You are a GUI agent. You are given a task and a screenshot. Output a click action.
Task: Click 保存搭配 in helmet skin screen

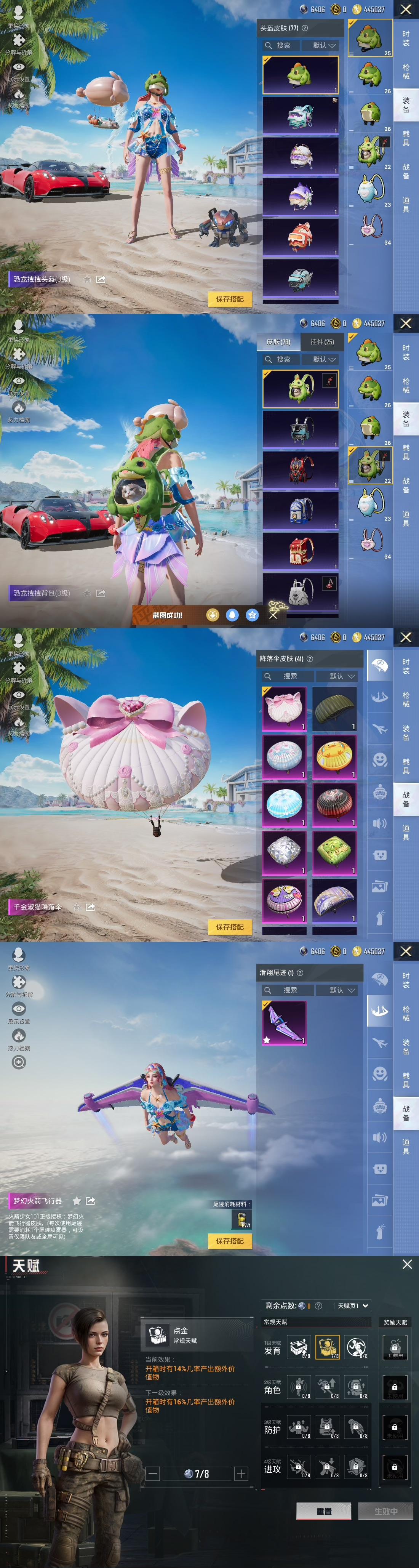(x=230, y=299)
